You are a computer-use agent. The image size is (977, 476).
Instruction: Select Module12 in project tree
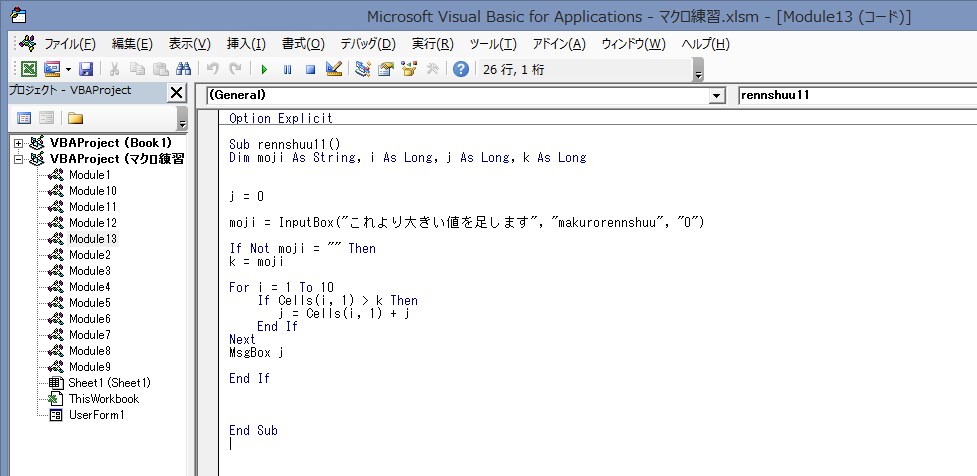pos(92,223)
